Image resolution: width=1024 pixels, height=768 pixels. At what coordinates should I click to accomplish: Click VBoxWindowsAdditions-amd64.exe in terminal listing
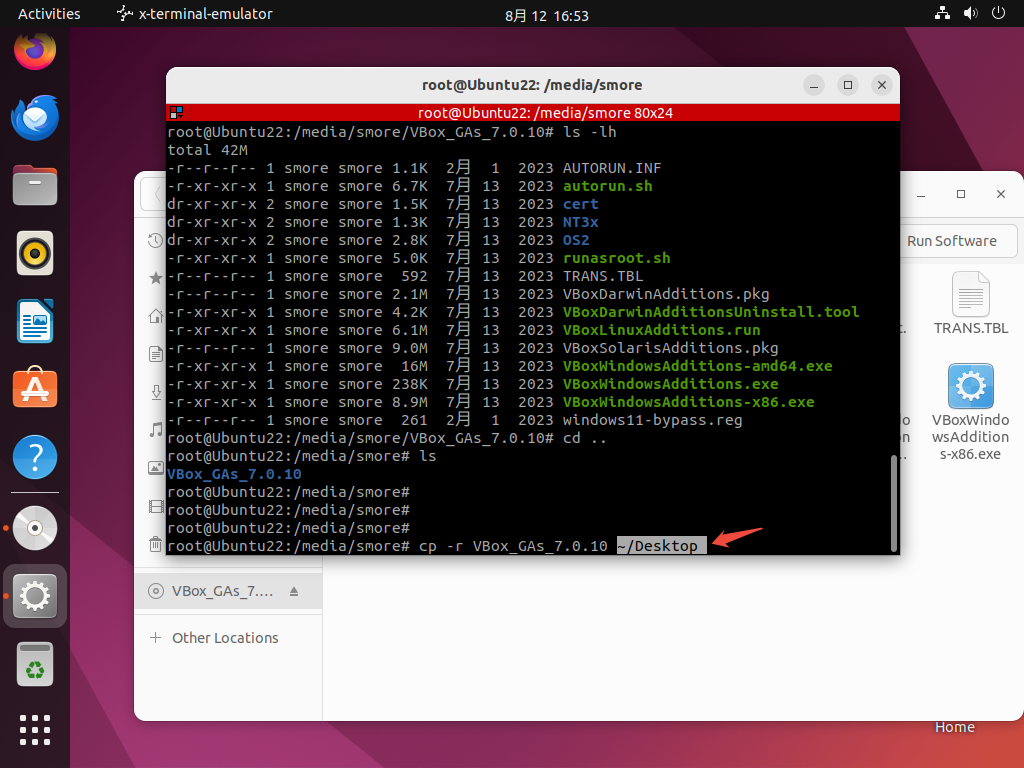coord(697,366)
